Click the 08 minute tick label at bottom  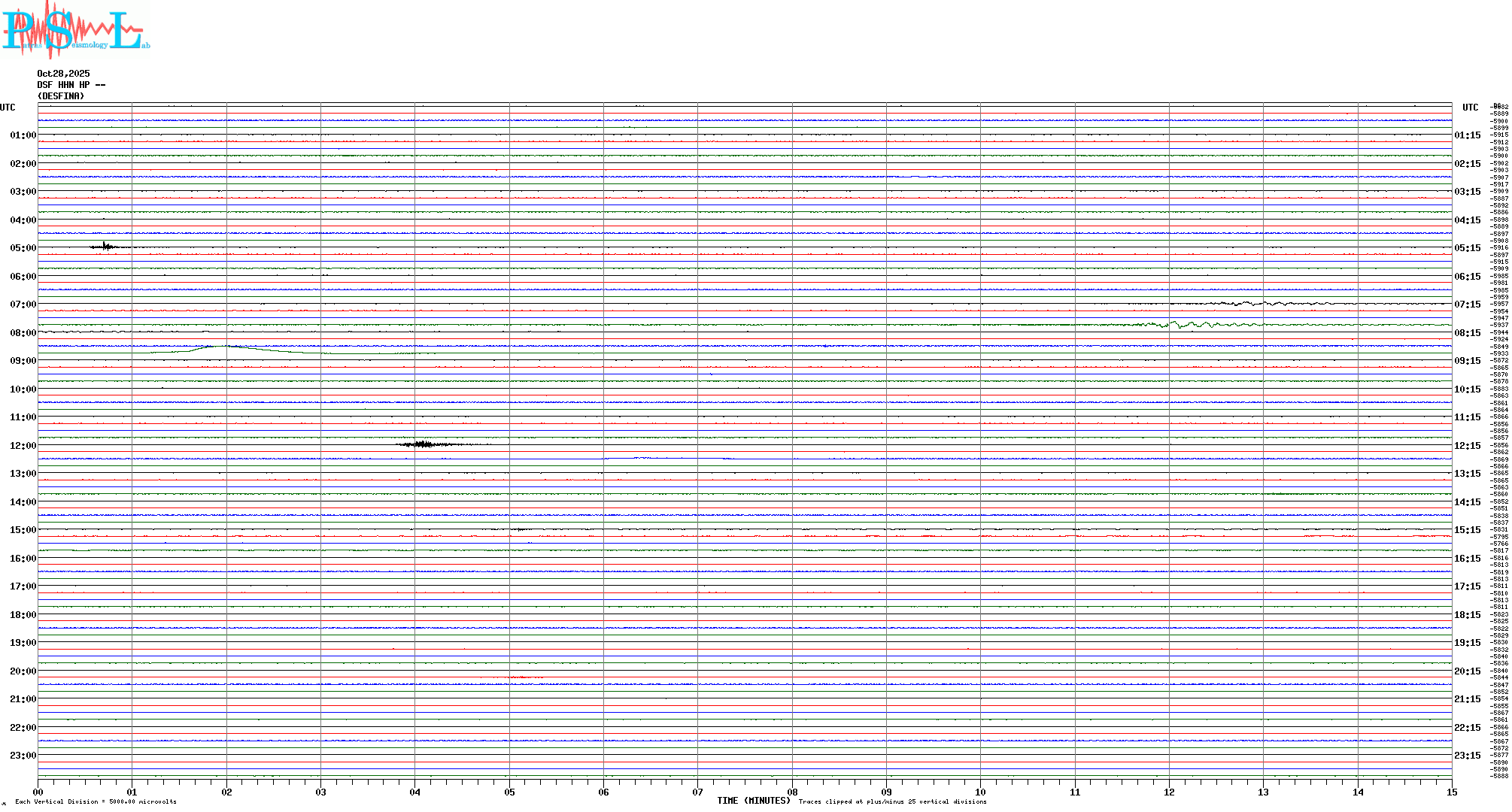(x=792, y=792)
